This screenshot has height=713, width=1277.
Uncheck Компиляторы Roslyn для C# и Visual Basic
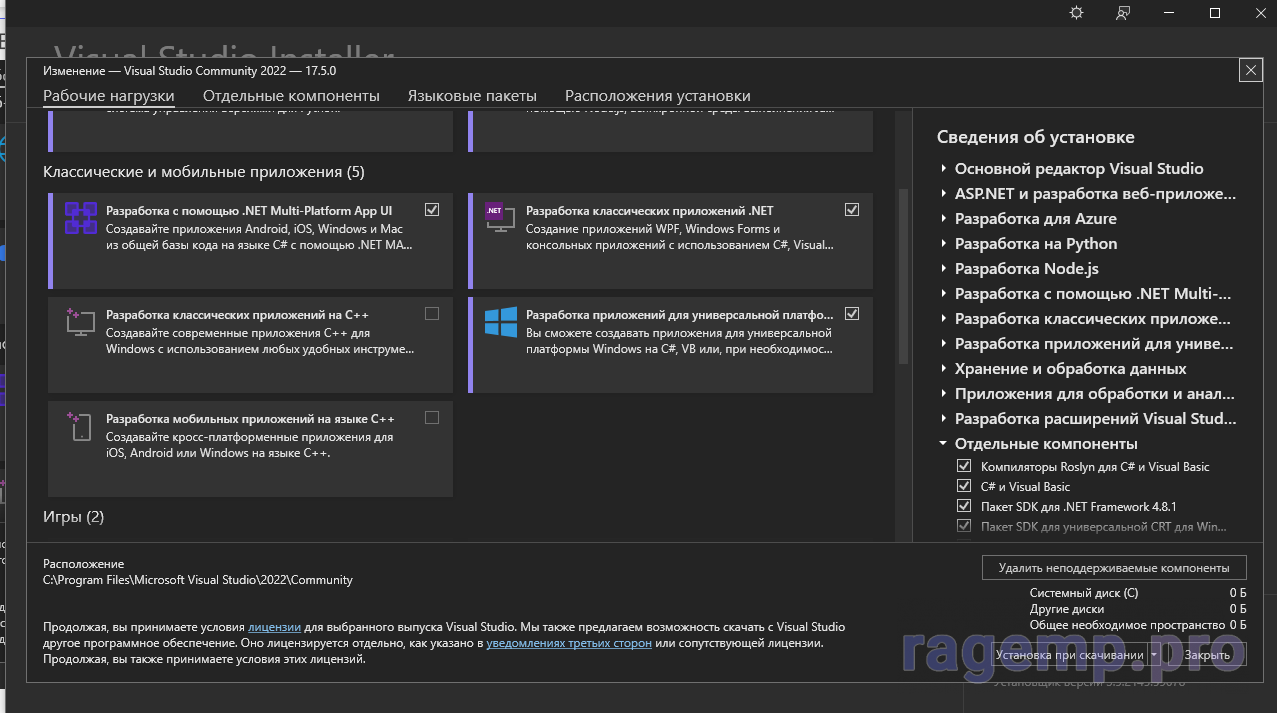pyautogui.click(x=964, y=466)
